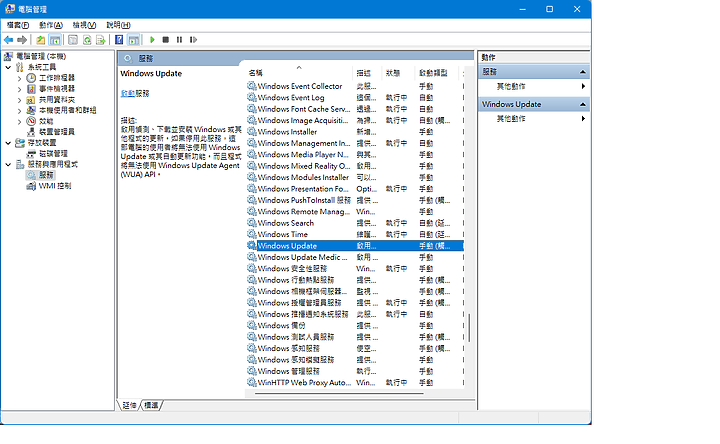Click the vertical scrollbar of the services list
Image resolution: width=720 pixels, height=444 pixels.
point(469,328)
